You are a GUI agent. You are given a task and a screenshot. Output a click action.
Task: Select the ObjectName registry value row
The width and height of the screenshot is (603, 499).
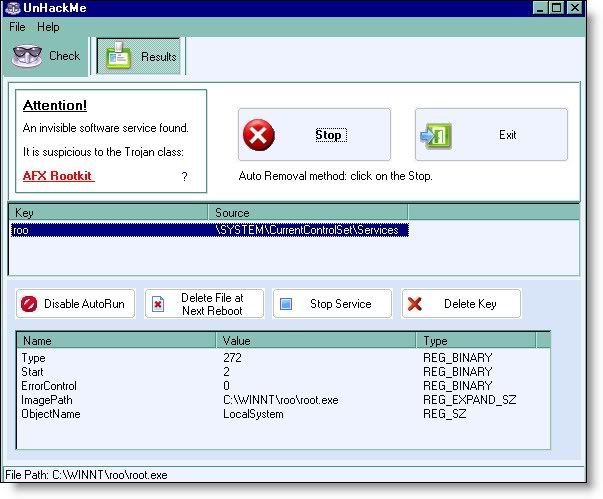pos(283,414)
